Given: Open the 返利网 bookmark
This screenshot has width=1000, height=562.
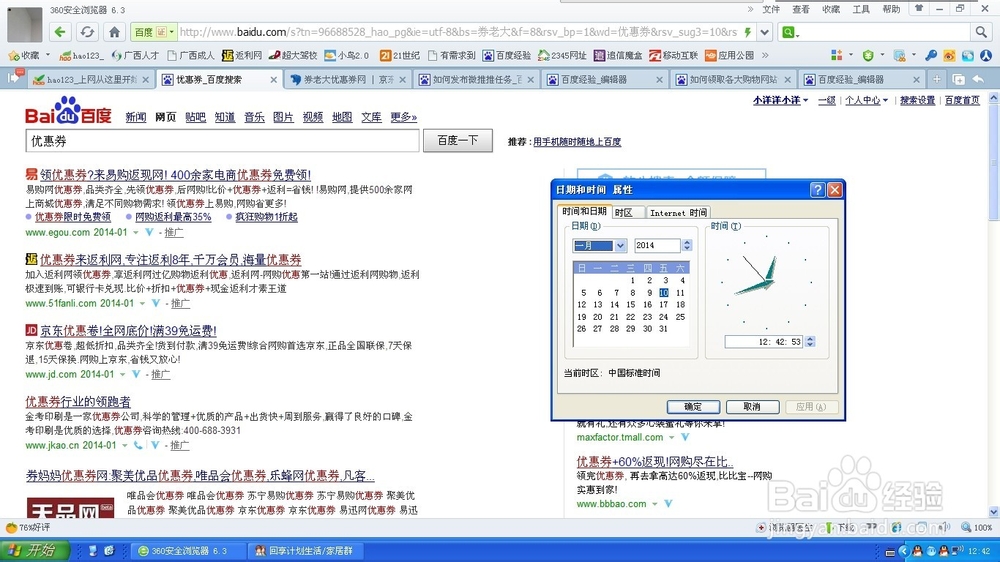Looking at the screenshot, I should coord(242,55).
